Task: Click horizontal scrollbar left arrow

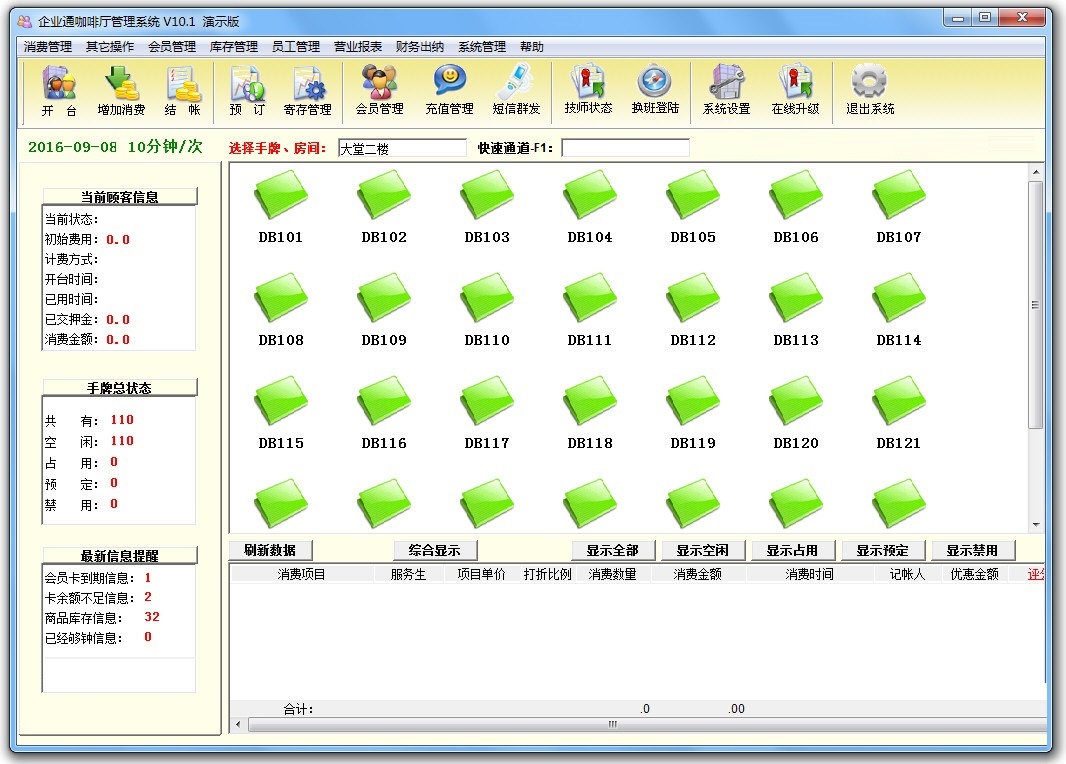Action: click(x=238, y=725)
